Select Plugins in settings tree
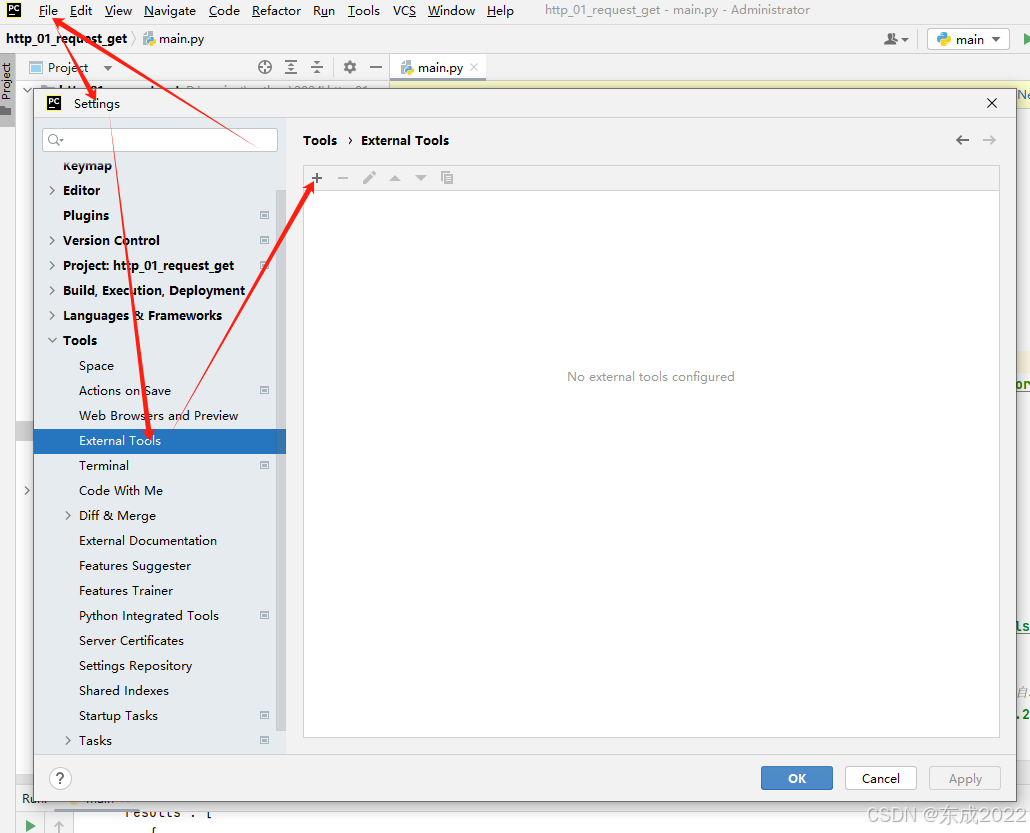Image resolution: width=1030 pixels, height=833 pixels. [x=86, y=215]
